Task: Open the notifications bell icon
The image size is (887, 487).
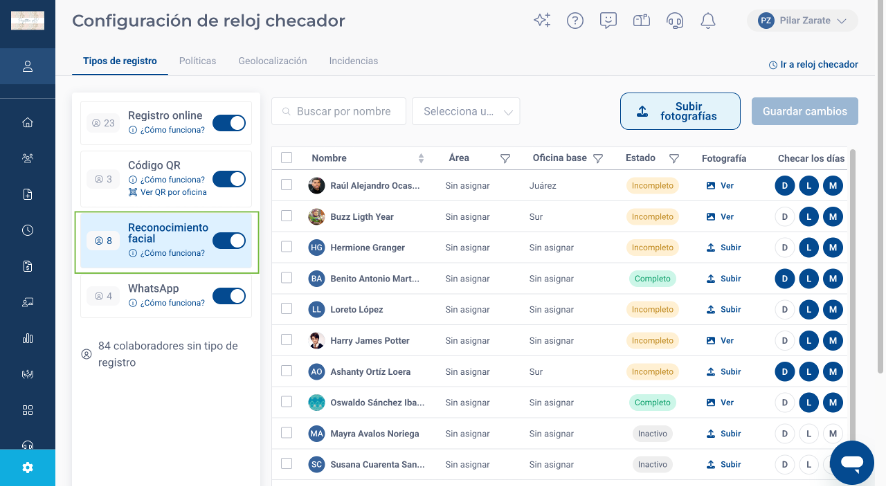Action: pos(708,21)
